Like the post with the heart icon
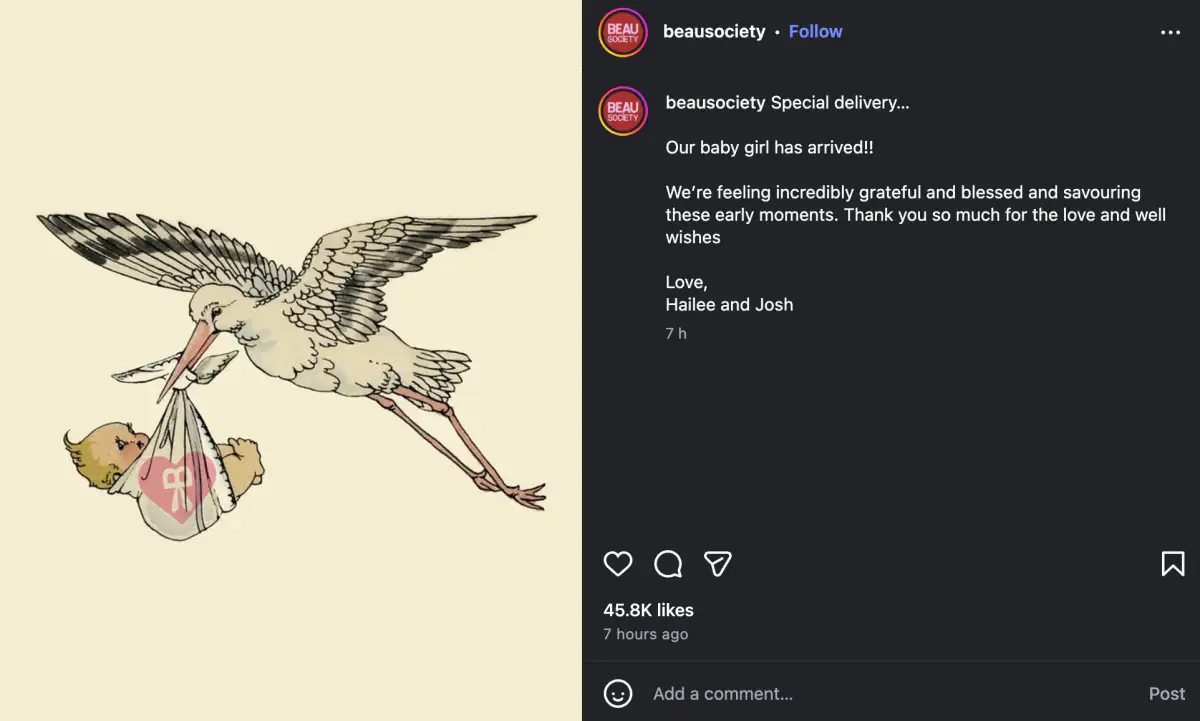Image resolution: width=1200 pixels, height=721 pixels. [618, 564]
